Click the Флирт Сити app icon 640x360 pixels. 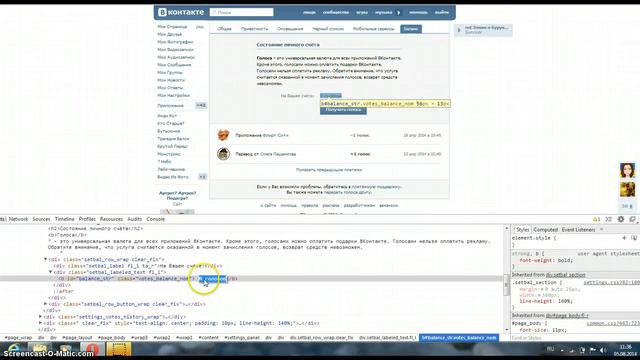[223, 135]
